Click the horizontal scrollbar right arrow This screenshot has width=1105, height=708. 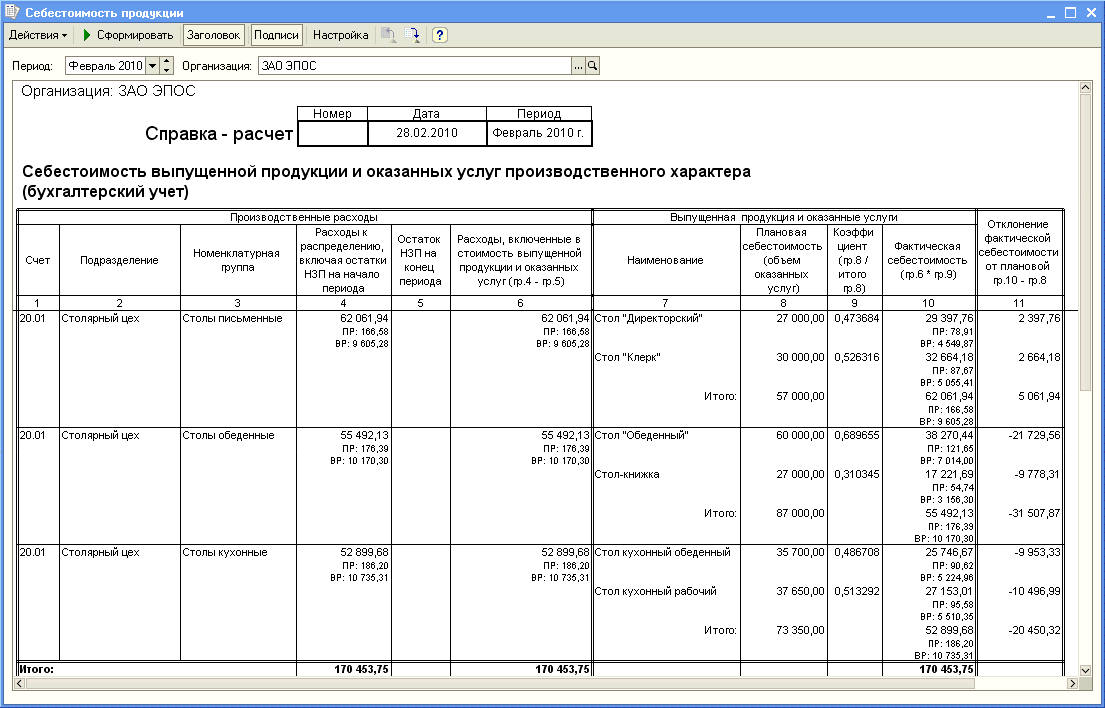click(1073, 683)
